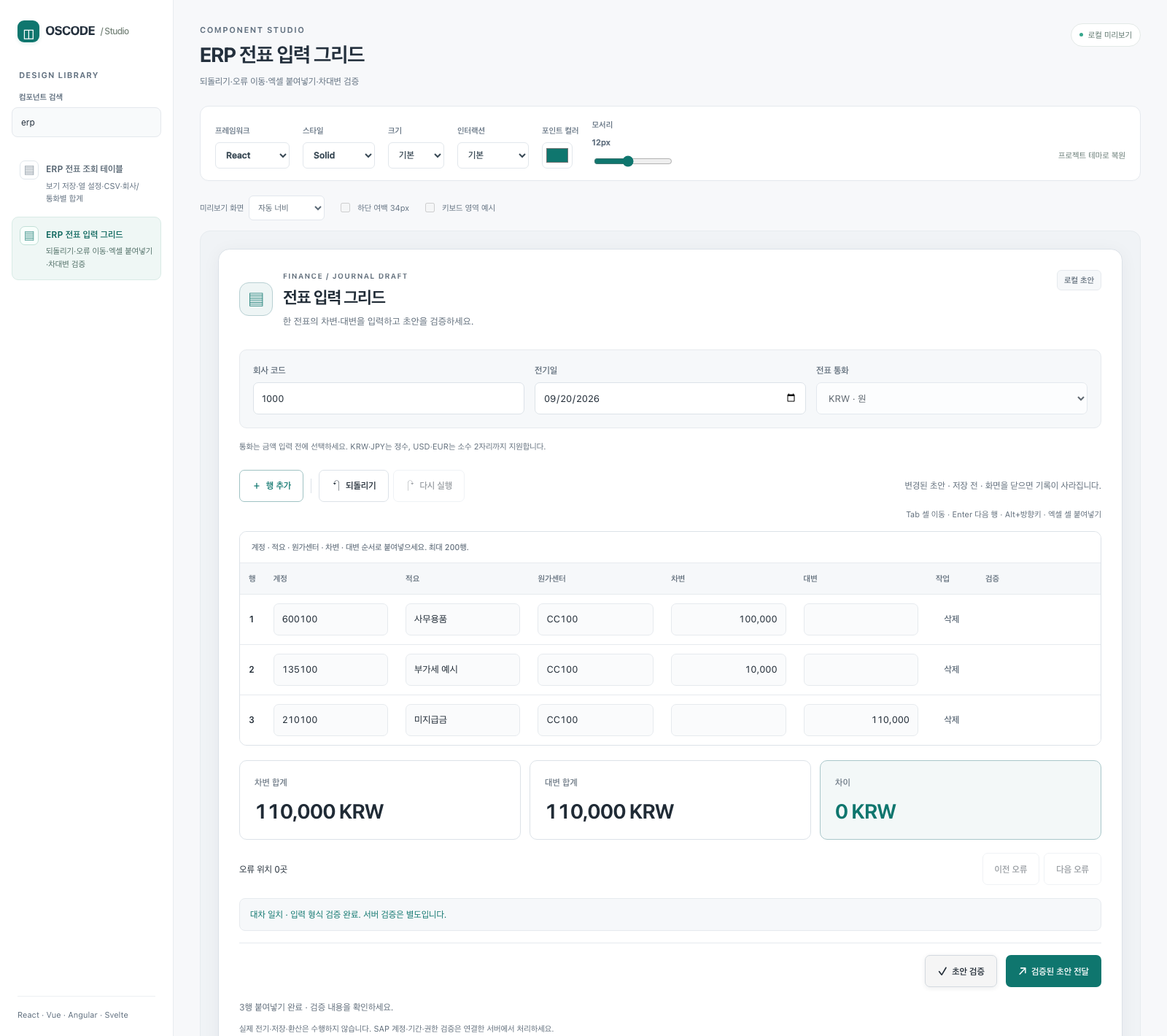
Task: Adjust the 모서리 radius slider
Action: coord(632,161)
